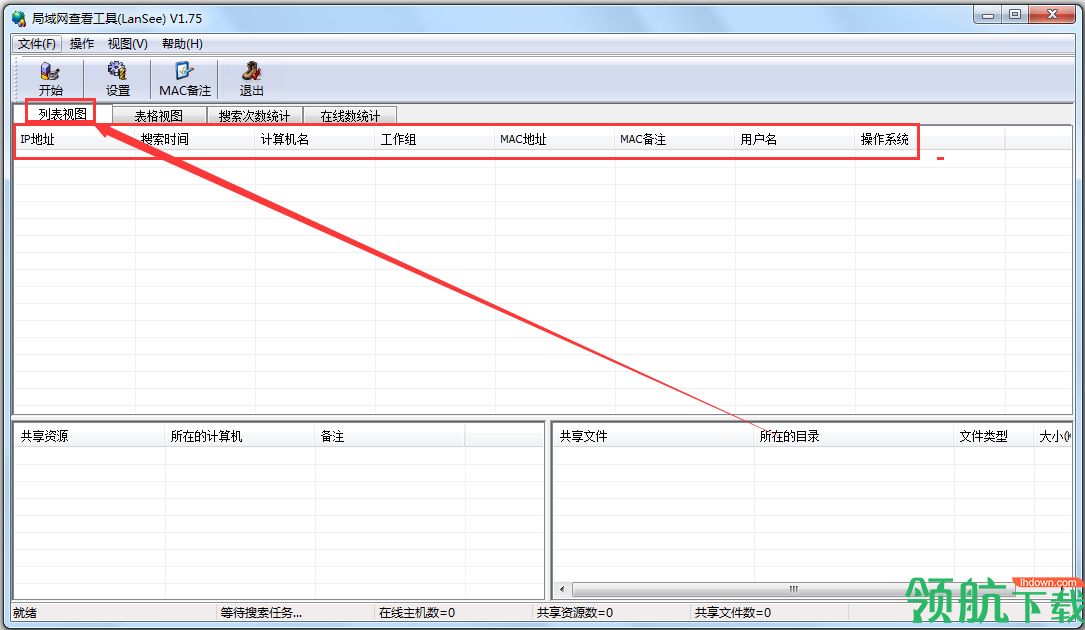Sort by 计算机名 column header

pos(315,139)
